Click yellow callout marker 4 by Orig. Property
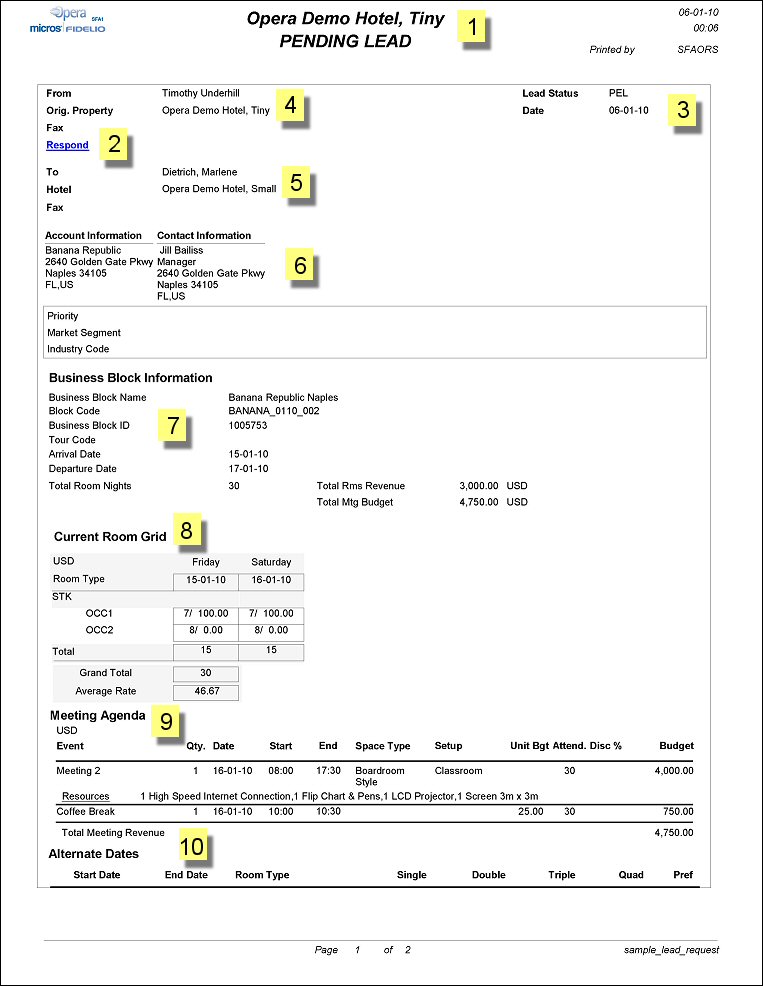 point(289,105)
